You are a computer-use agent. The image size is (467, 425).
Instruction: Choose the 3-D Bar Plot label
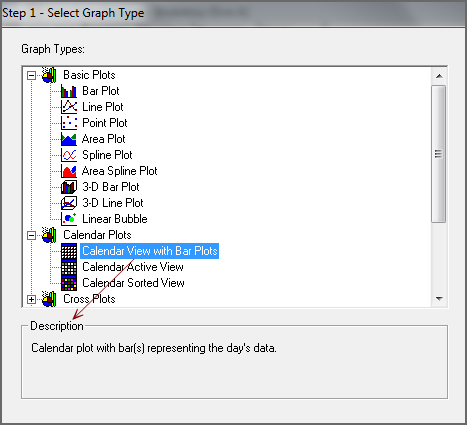point(111,187)
